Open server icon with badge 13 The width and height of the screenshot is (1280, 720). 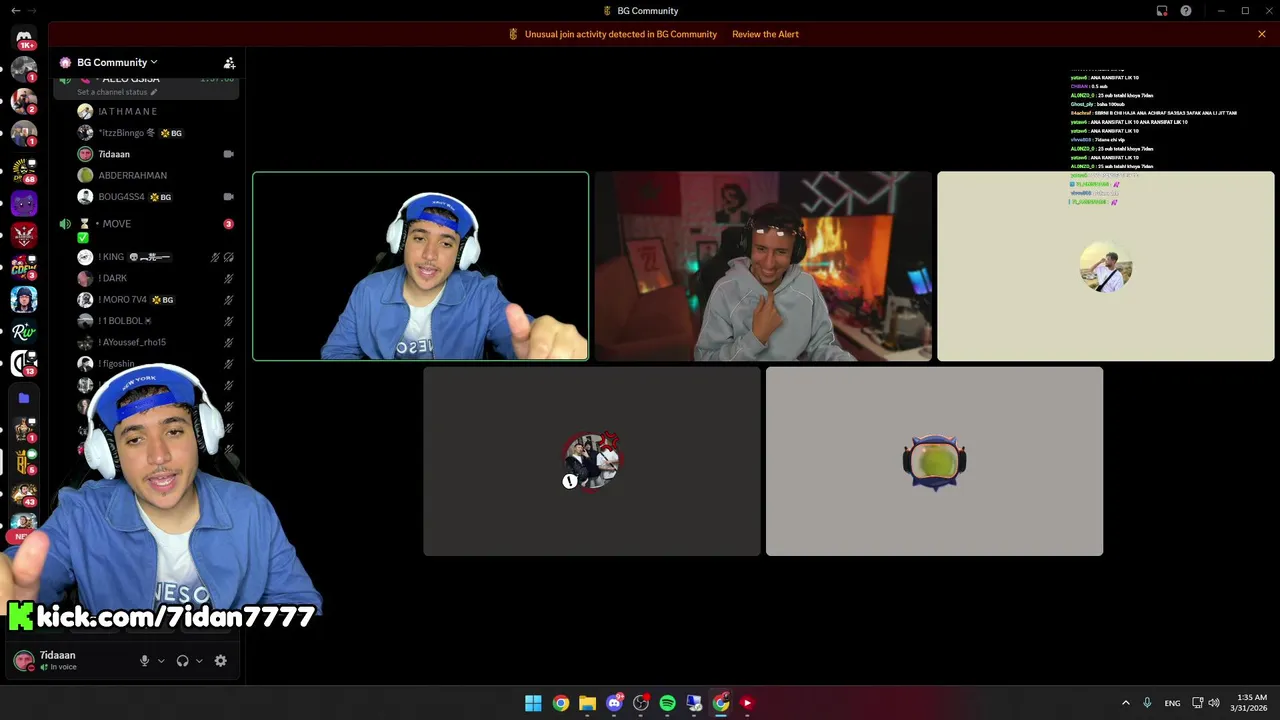tap(24, 363)
